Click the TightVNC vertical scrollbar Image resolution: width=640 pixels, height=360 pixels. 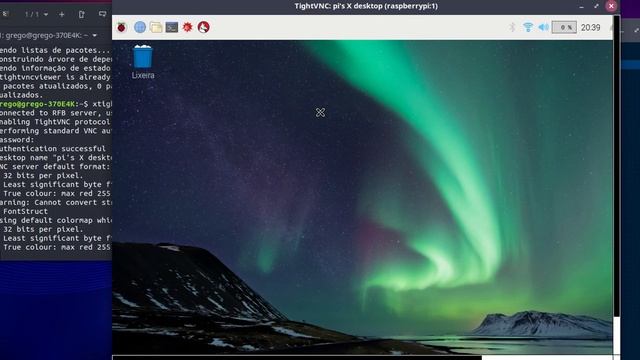[x=616, y=167]
